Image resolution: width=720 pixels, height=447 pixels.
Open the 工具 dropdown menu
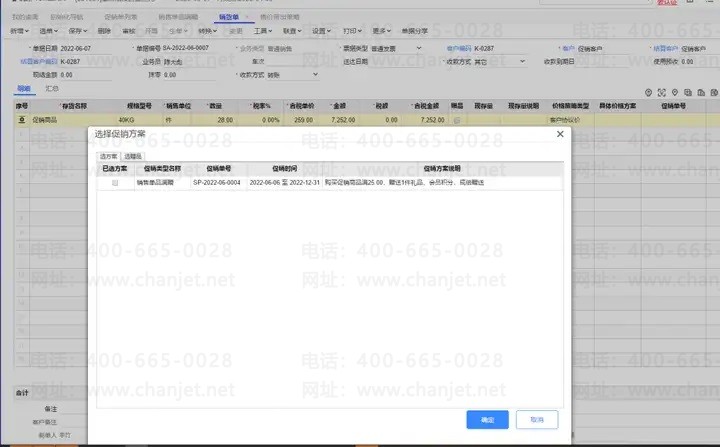263,31
